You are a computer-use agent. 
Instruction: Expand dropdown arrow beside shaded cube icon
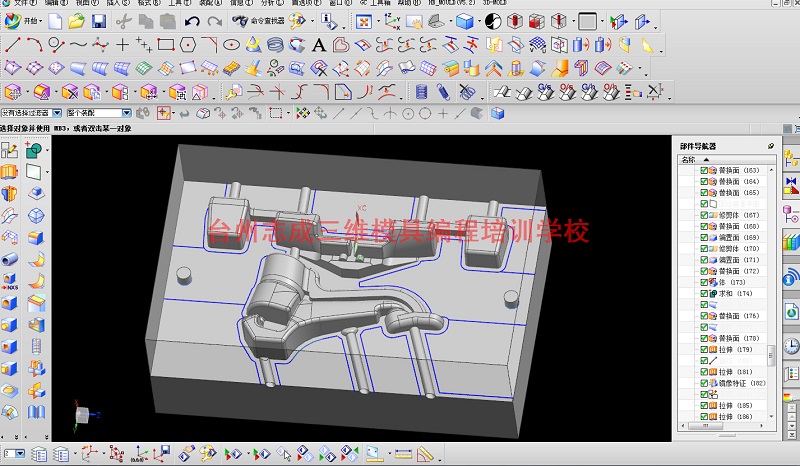(x=479, y=22)
